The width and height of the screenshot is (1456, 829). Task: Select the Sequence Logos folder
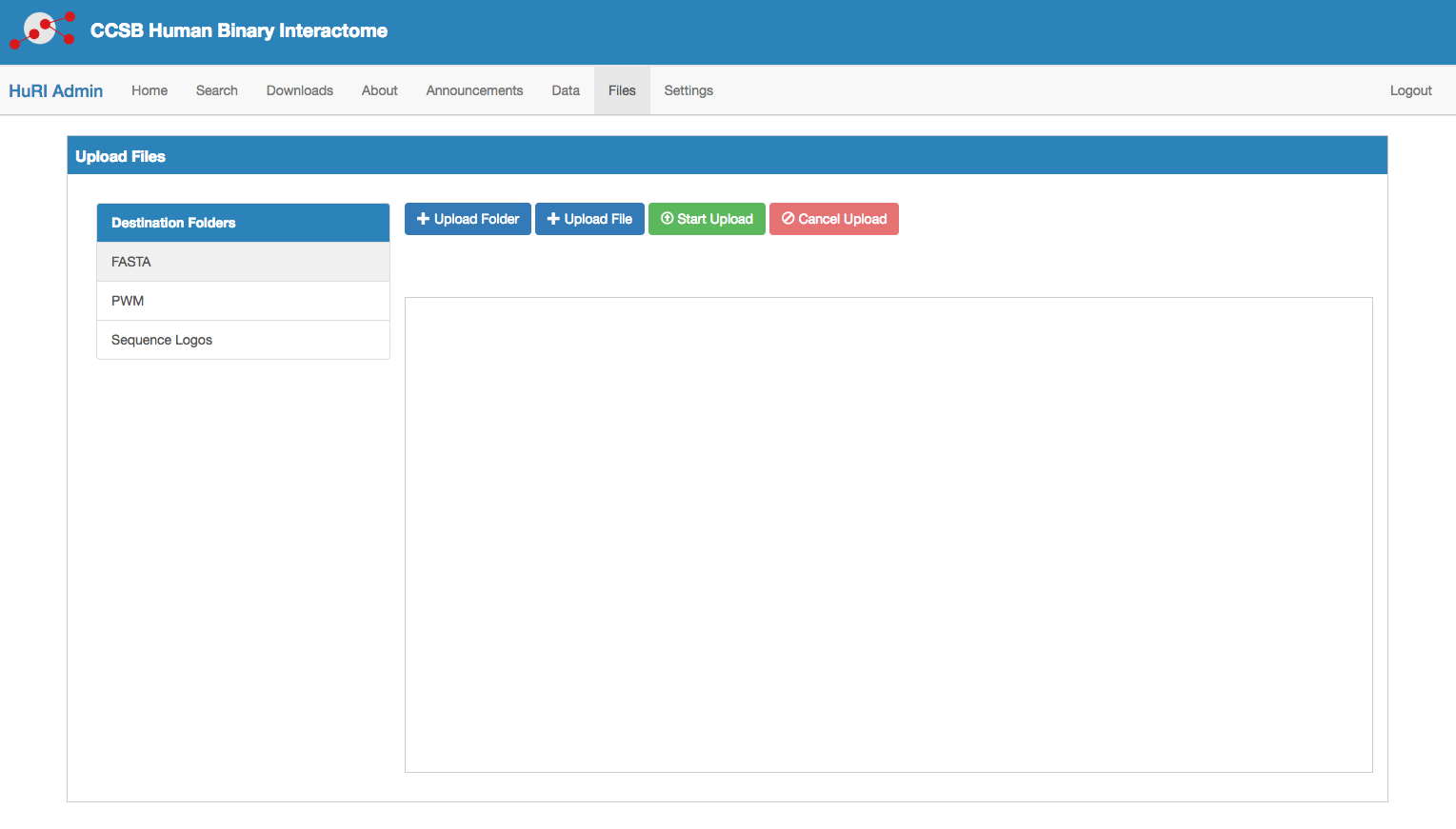point(243,340)
